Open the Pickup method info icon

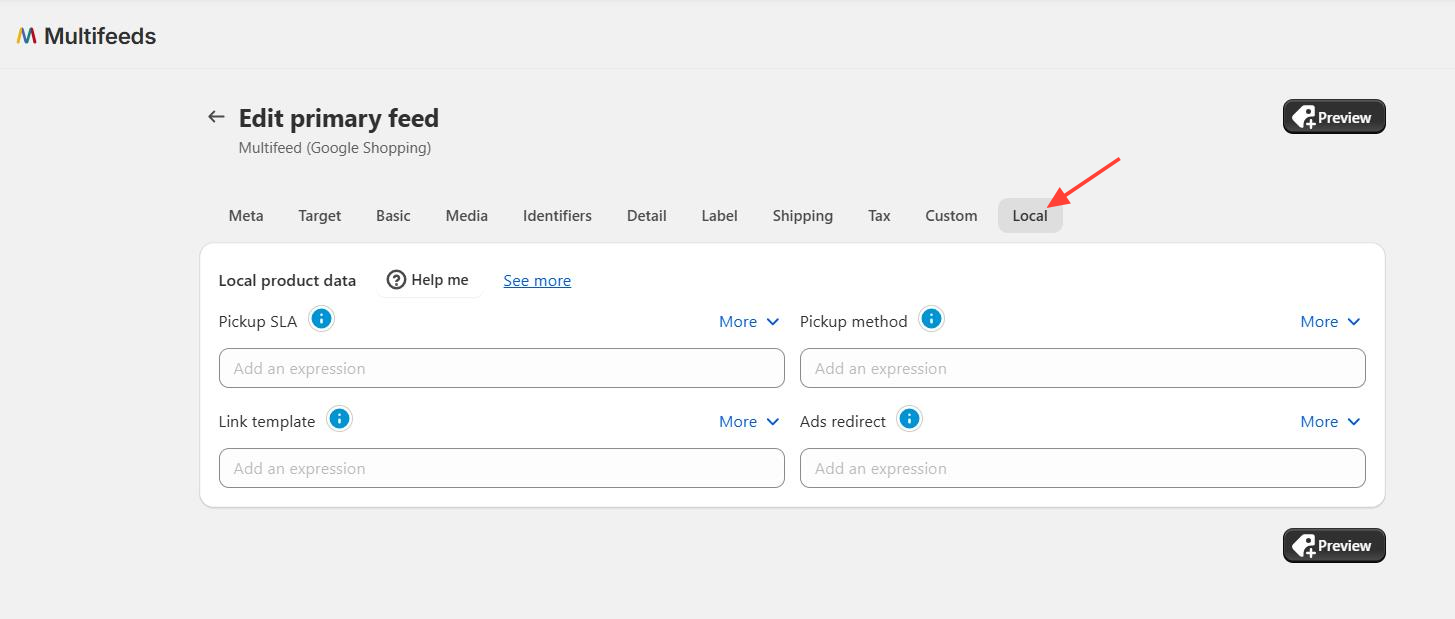pyautogui.click(x=931, y=319)
